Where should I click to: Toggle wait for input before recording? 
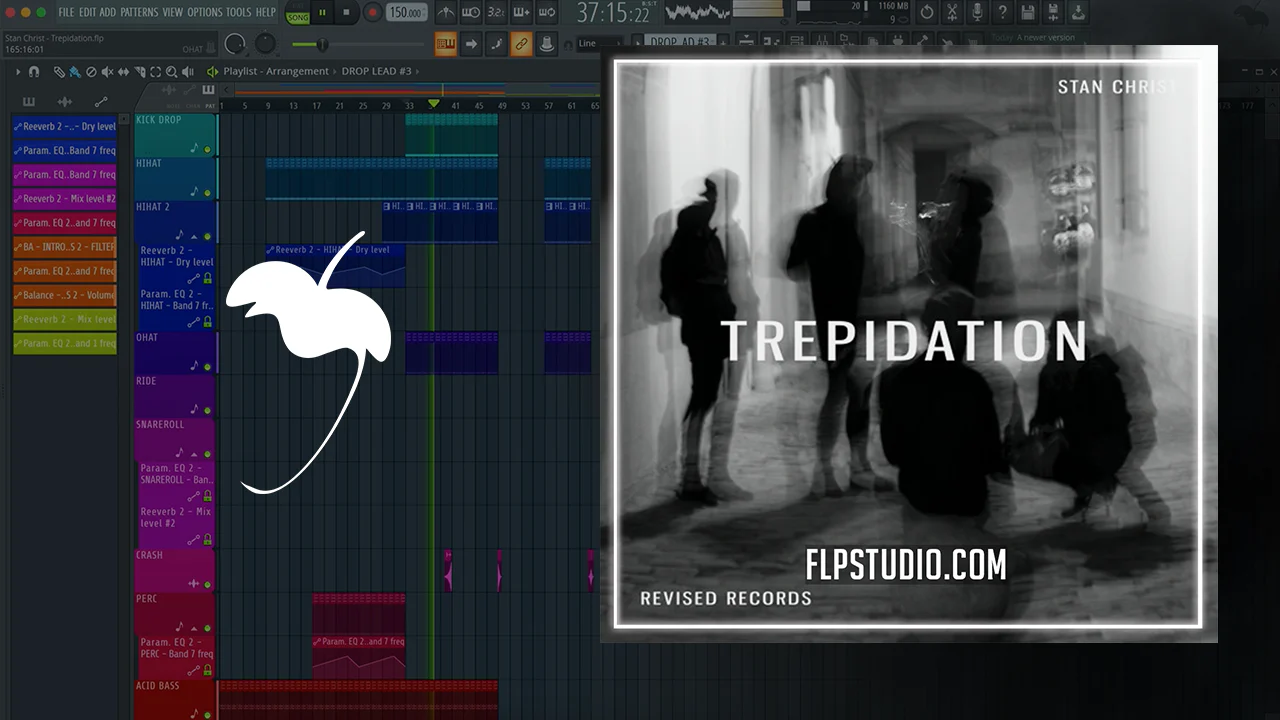[x=471, y=12]
